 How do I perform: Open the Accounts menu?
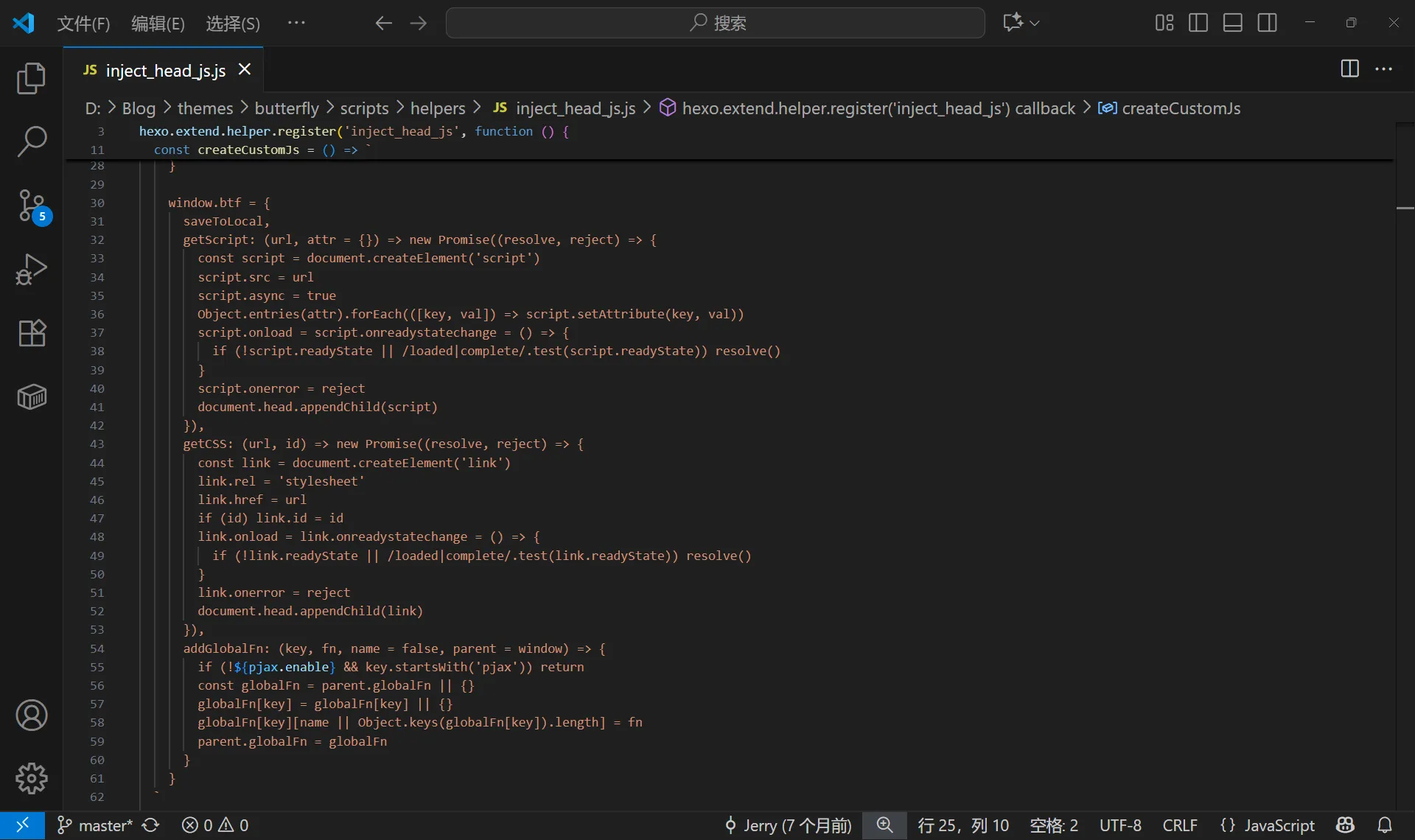coord(31,715)
